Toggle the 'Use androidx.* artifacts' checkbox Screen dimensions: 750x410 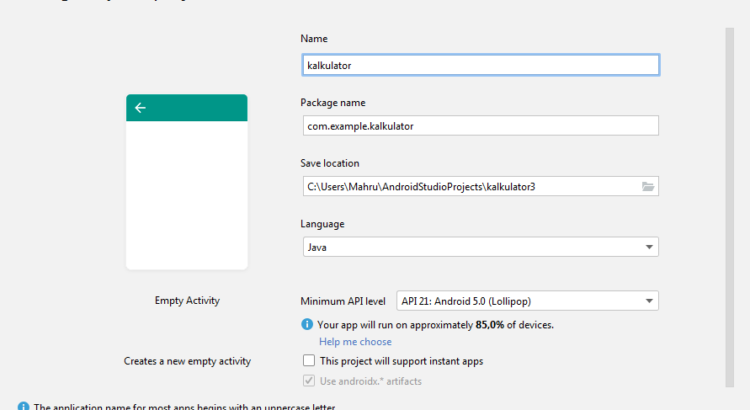(308, 380)
